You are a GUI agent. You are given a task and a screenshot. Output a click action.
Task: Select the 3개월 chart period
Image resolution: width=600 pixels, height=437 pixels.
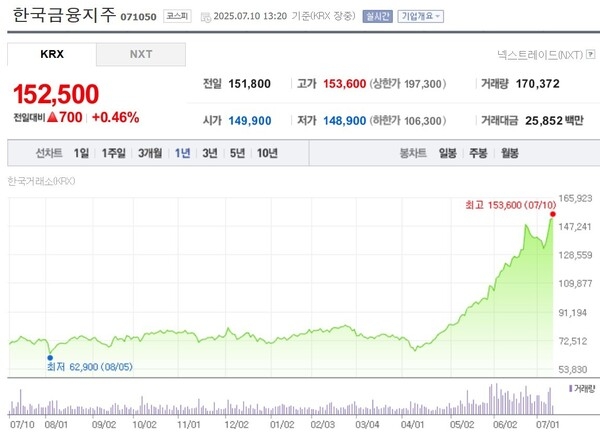click(x=150, y=153)
